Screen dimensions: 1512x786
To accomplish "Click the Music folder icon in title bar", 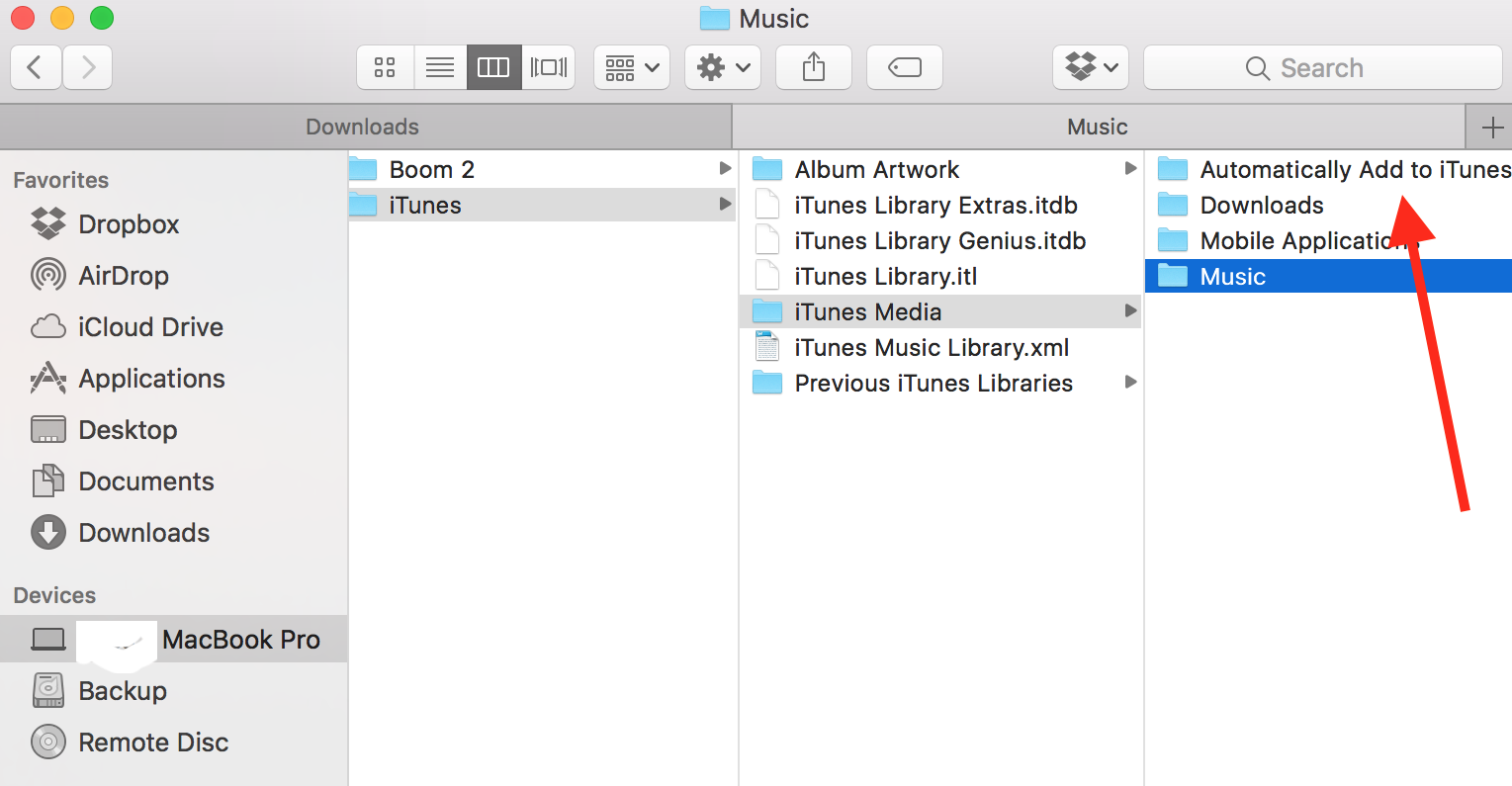I will coord(715,19).
